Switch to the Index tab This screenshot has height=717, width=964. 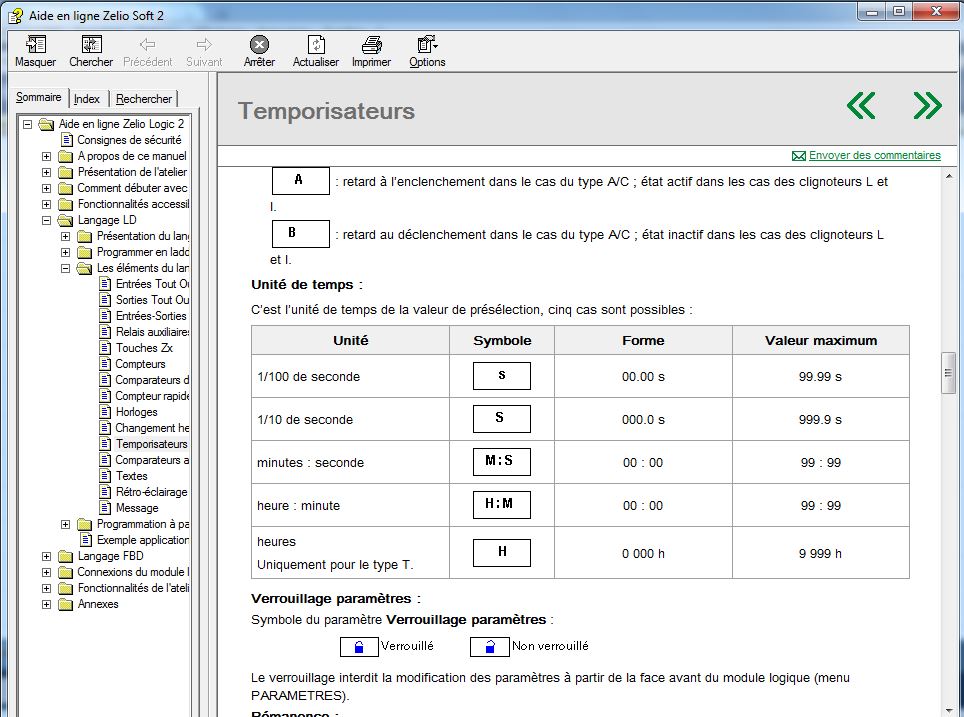(87, 99)
